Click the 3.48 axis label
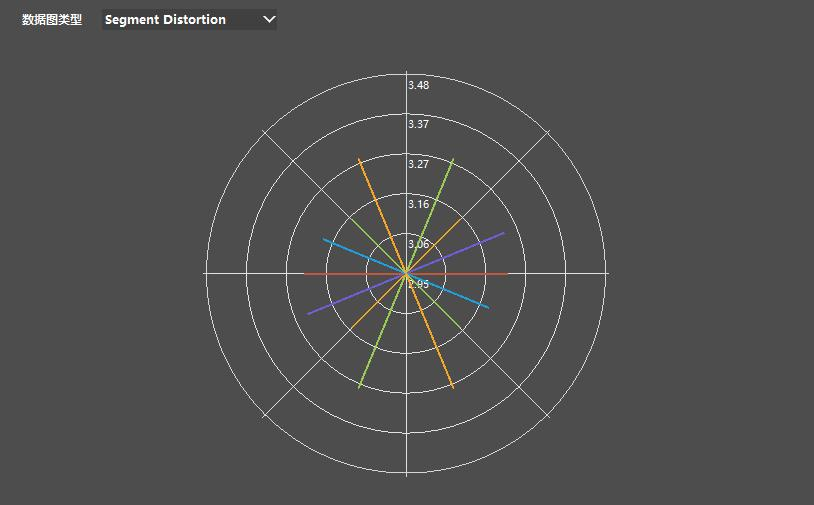 click(419, 85)
